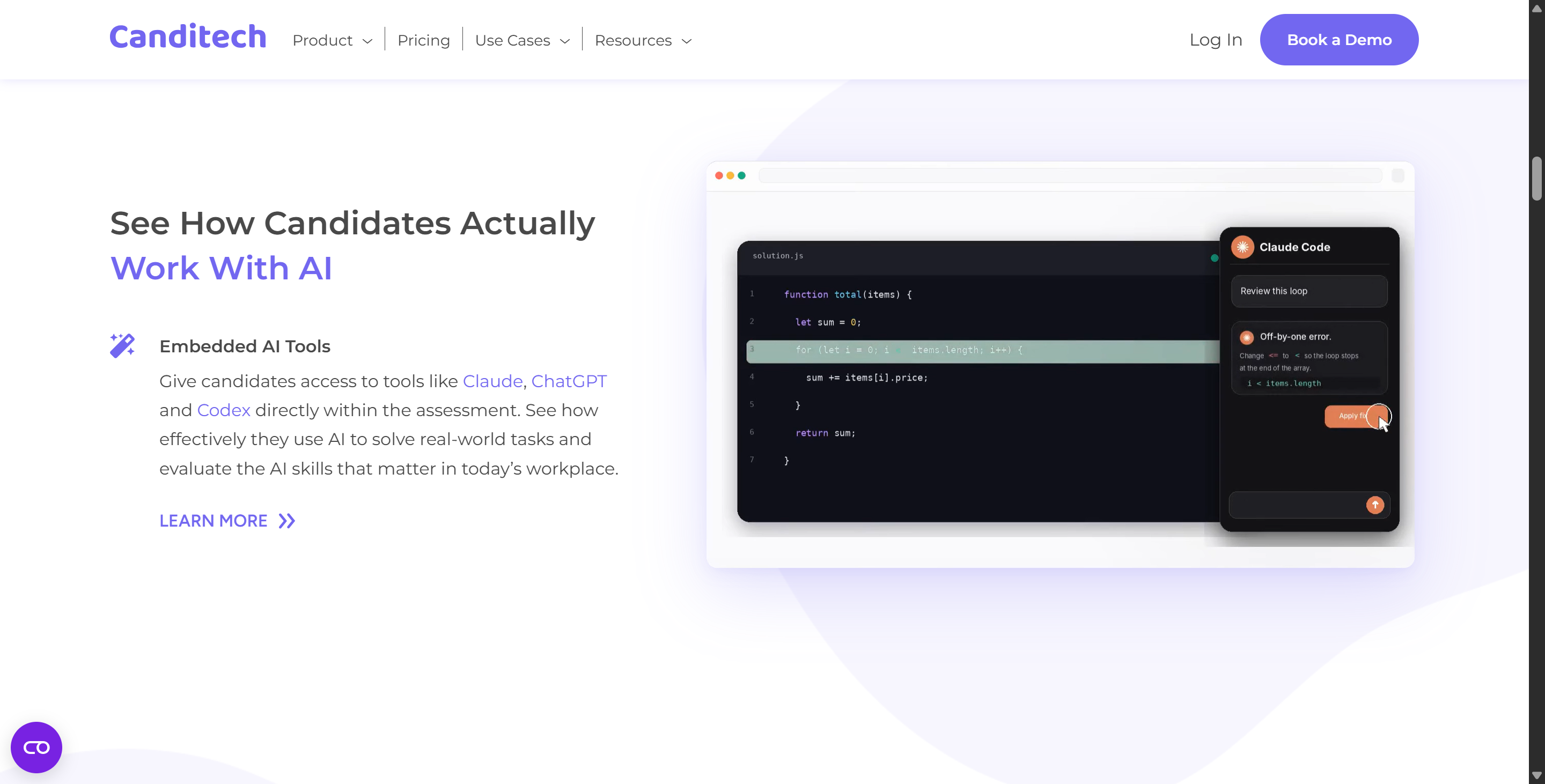Click the green status dot in editor header
Viewport: 1545px width, 784px height.
[1214, 258]
